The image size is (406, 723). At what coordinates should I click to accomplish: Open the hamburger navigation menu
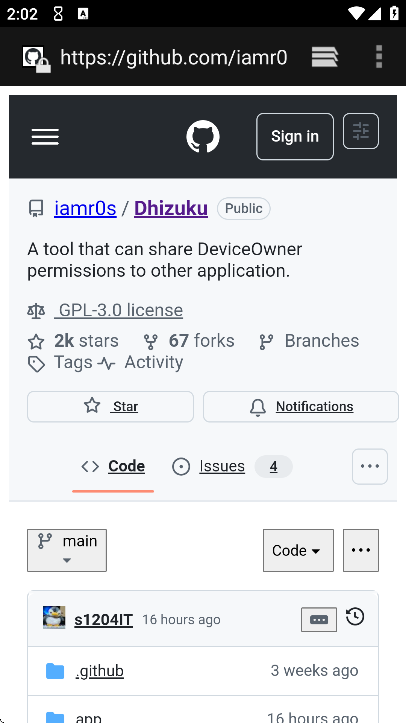point(45,136)
